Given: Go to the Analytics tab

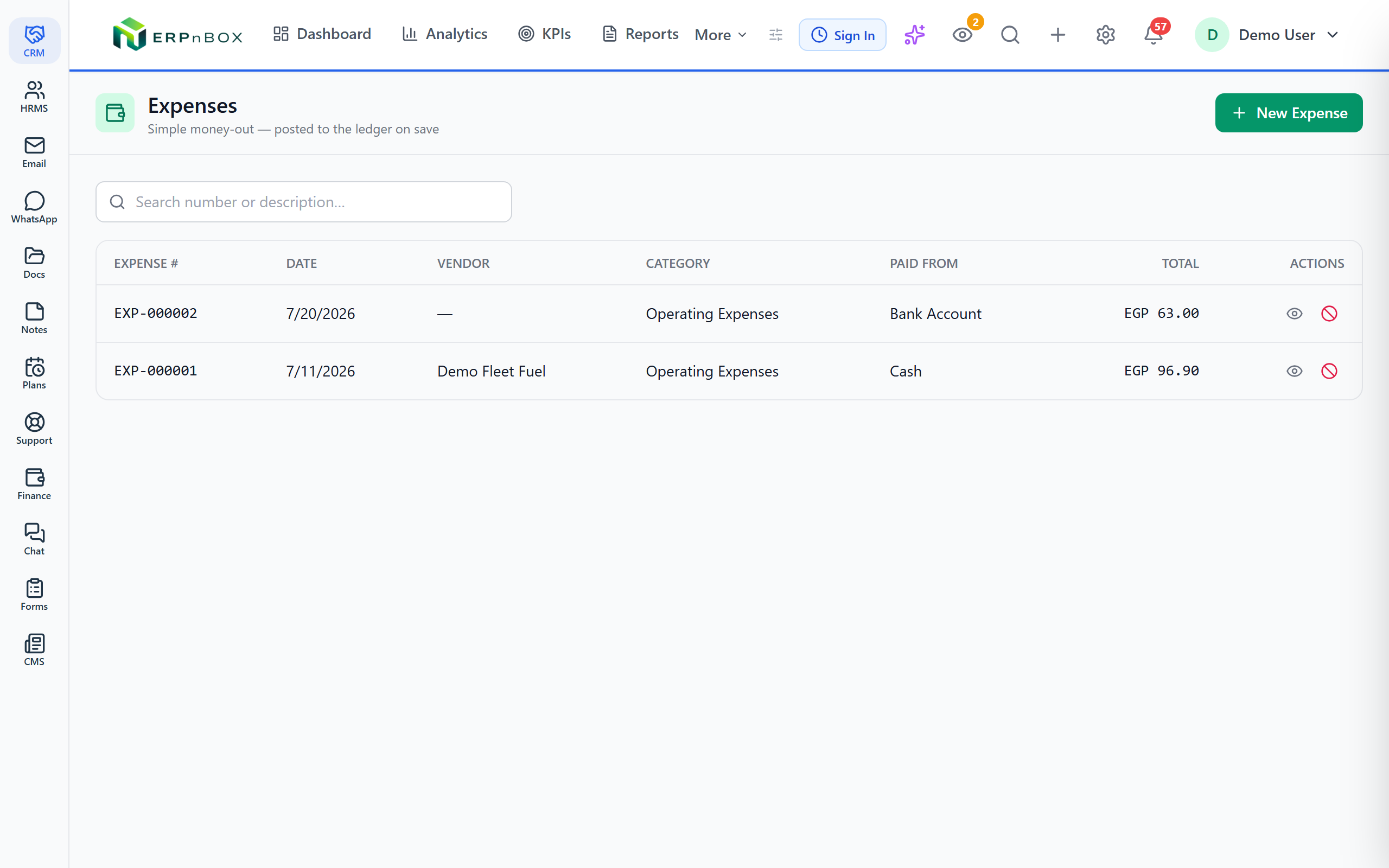Looking at the screenshot, I should click(x=445, y=34).
